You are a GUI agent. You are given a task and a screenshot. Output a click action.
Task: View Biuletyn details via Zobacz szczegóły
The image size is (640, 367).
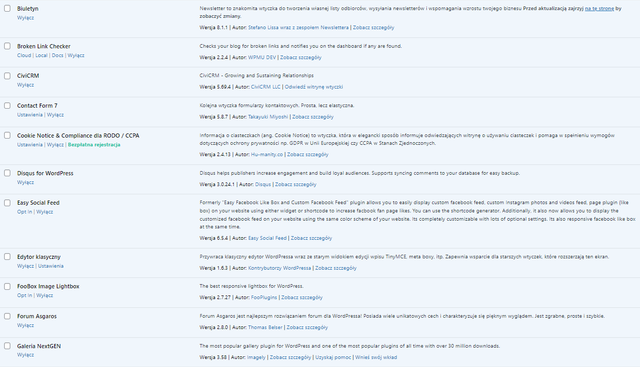tap(373, 28)
